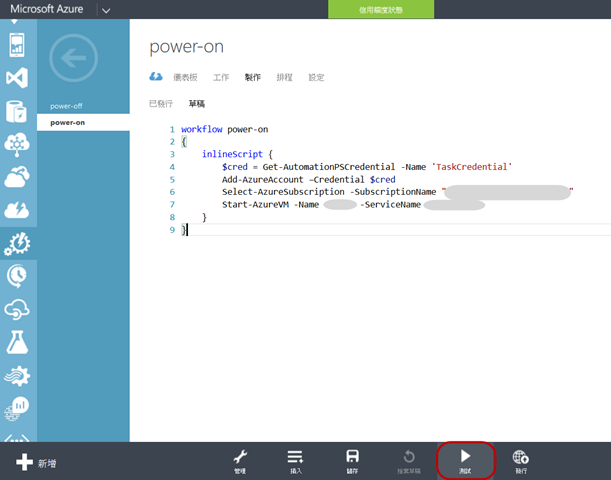Click the green 信用額度狀態 credit status banner
Viewport: 611px width, 480px height.
381,9
